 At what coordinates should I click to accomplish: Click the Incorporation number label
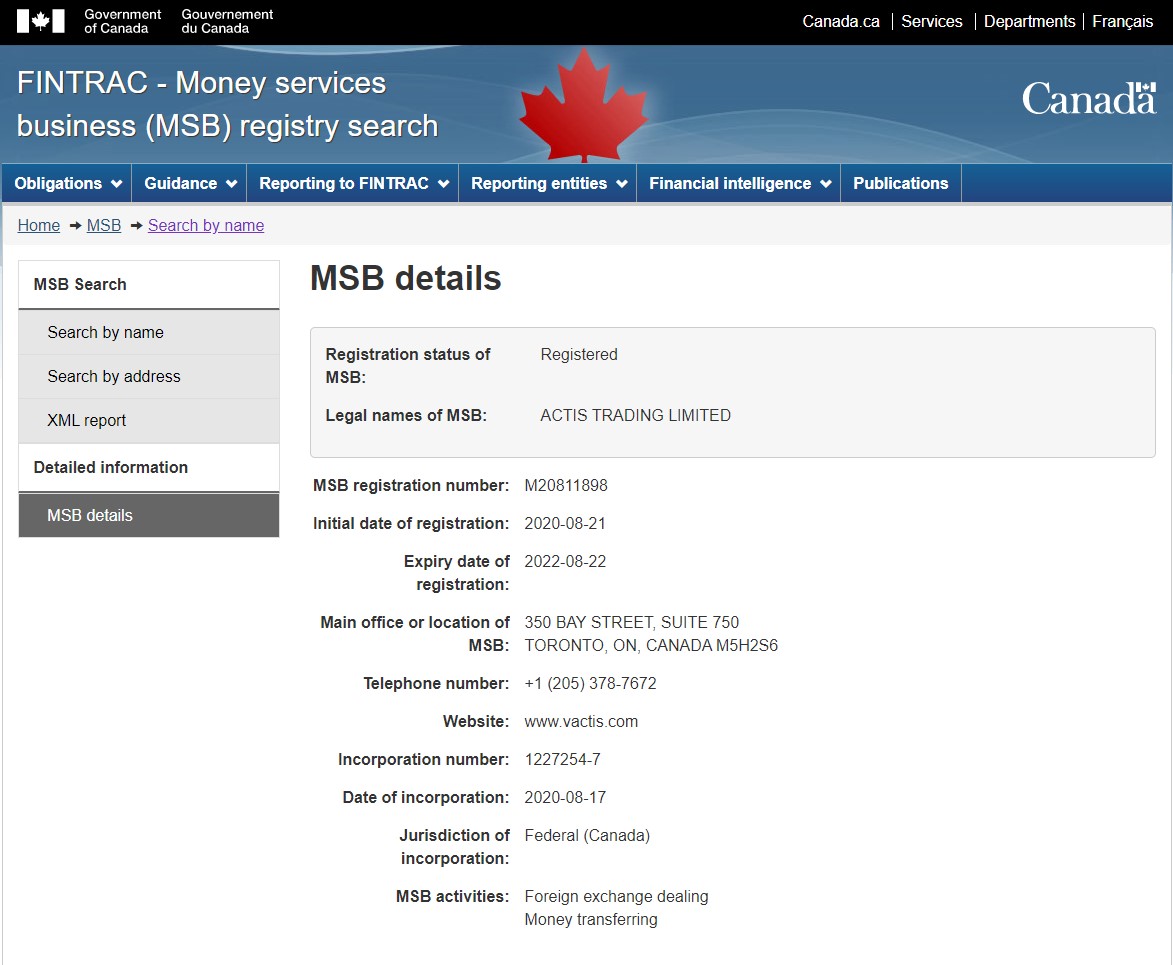coord(423,760)
